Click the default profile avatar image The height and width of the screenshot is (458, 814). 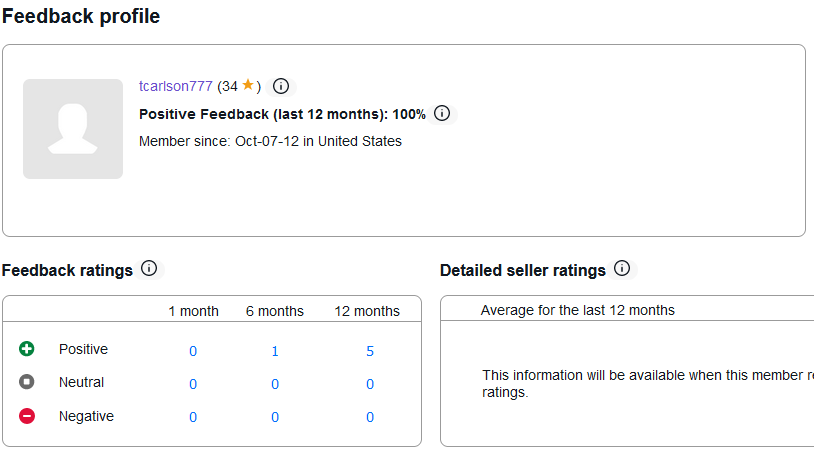73,129
